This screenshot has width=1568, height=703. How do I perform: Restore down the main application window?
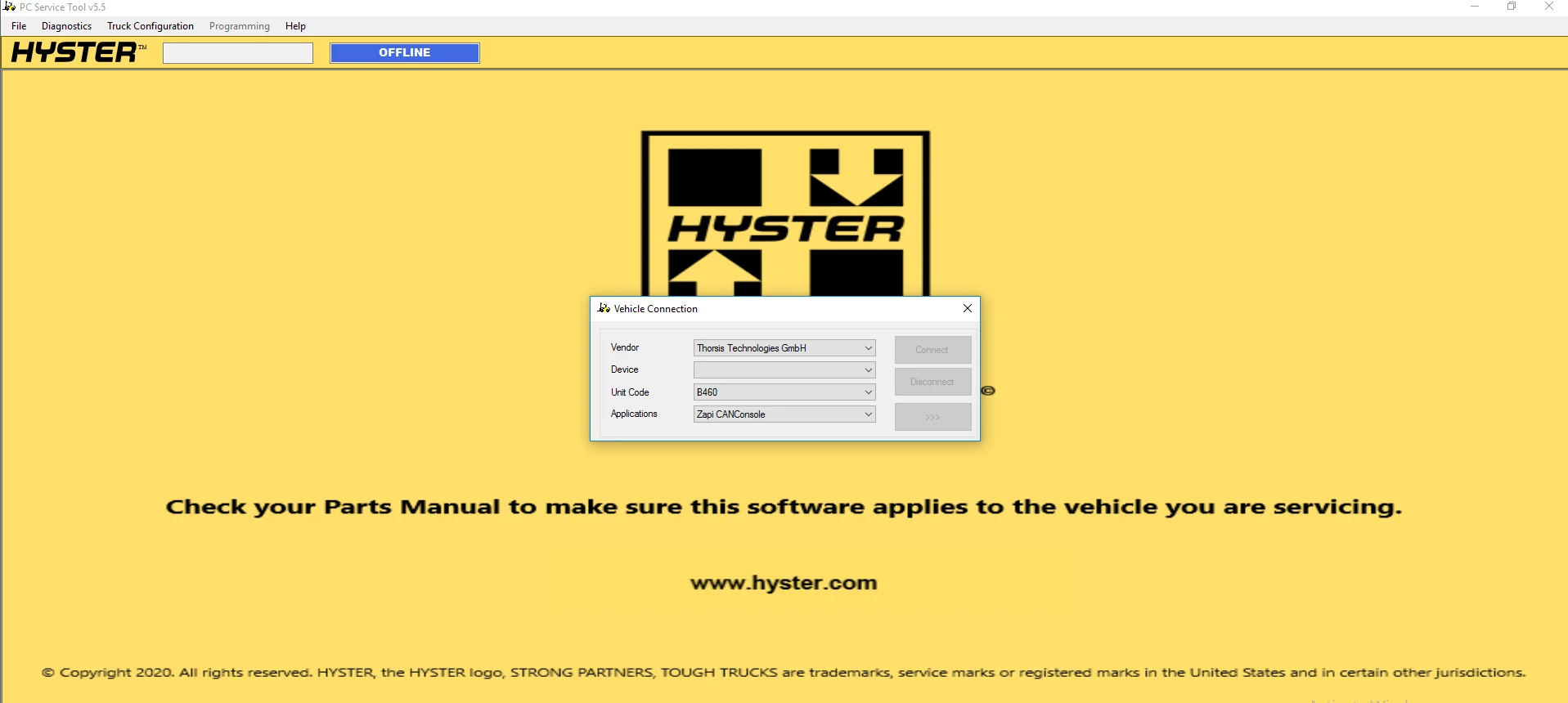[x=1512, y=7]
